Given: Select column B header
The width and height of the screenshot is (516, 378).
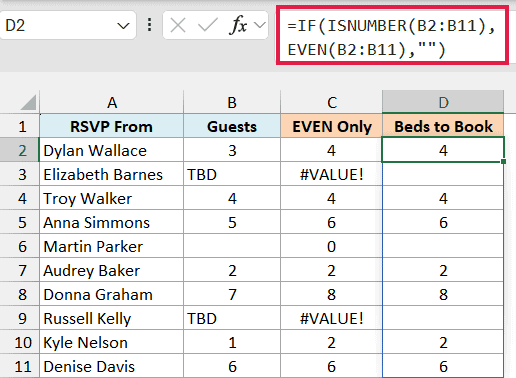Looking at the screenshot, I should (x=232, y=102).
